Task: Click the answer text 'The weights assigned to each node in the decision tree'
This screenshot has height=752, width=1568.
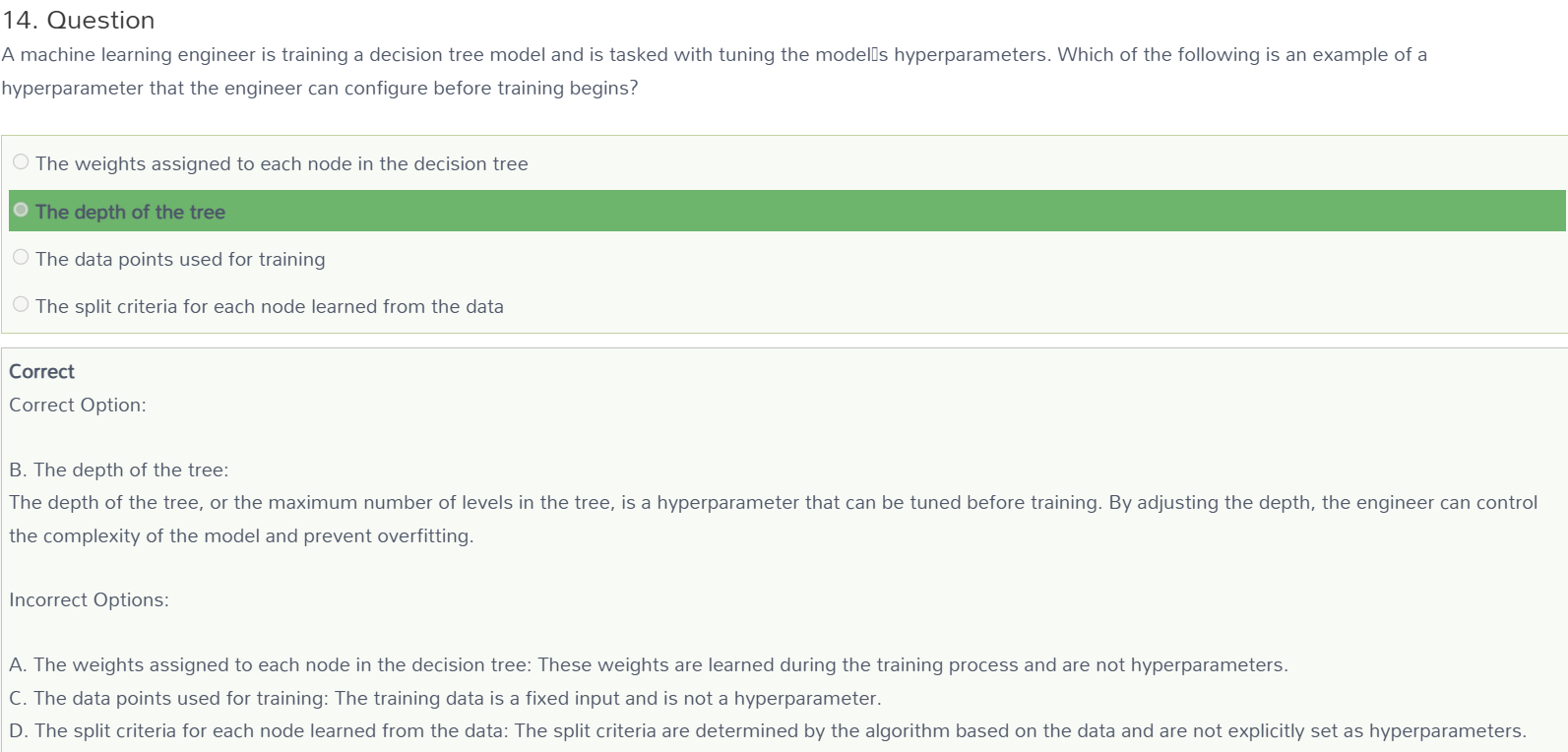Action: click(282, 163)
